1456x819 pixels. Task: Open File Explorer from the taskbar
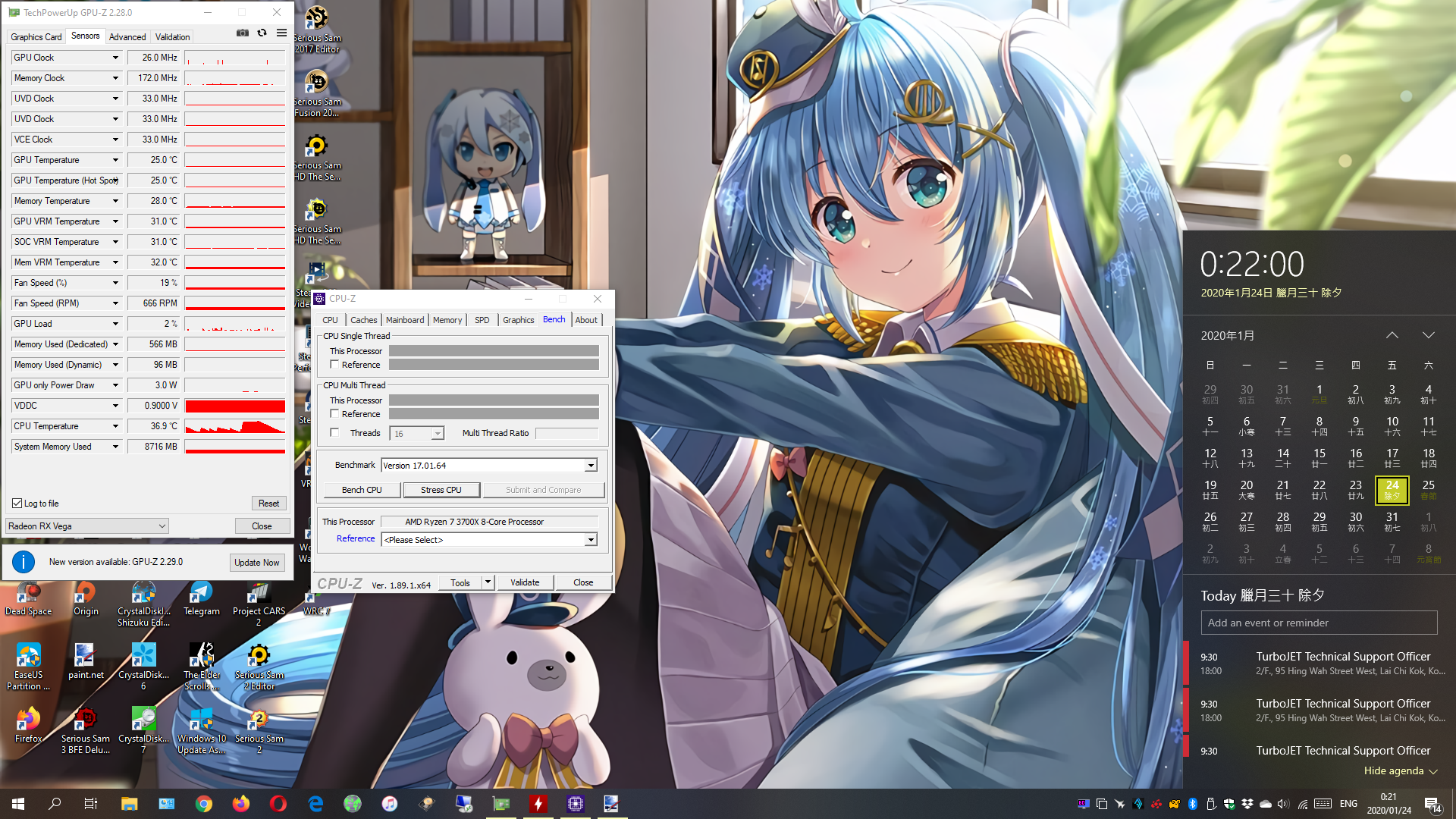pyautogui.click(x=129, y=804)
